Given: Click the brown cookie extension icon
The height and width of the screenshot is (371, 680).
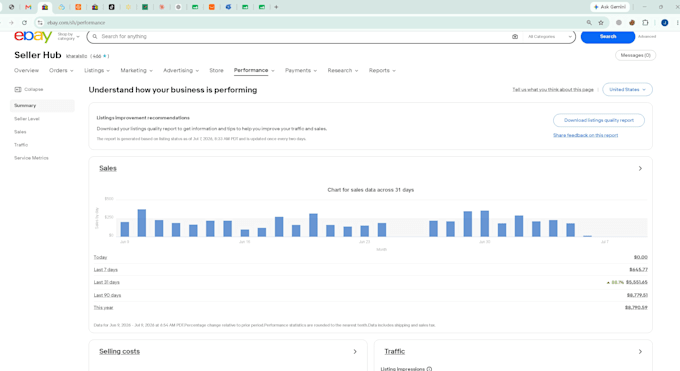Looking at the screenshot, I should pos(632,23).
